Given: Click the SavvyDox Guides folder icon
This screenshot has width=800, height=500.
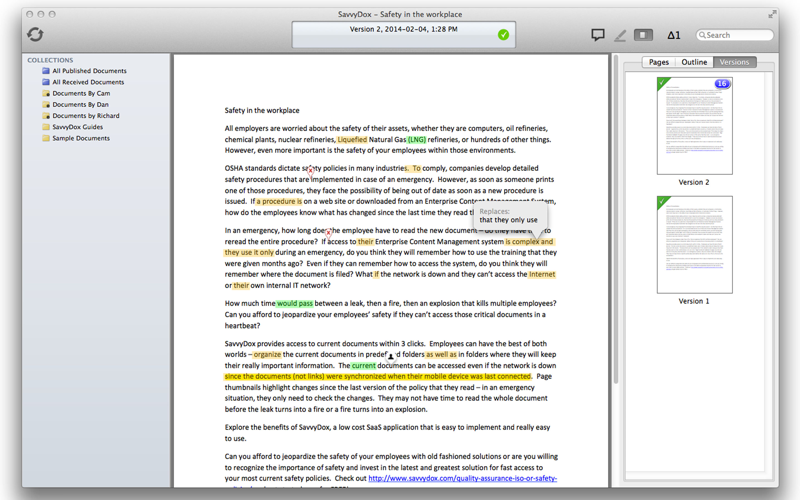Looking at the screenshot, I should point(46,127).
